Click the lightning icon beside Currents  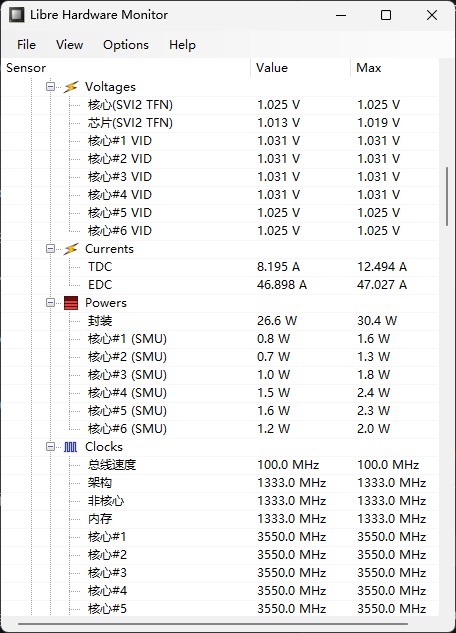pyautogui.click(x=71, y=249)
